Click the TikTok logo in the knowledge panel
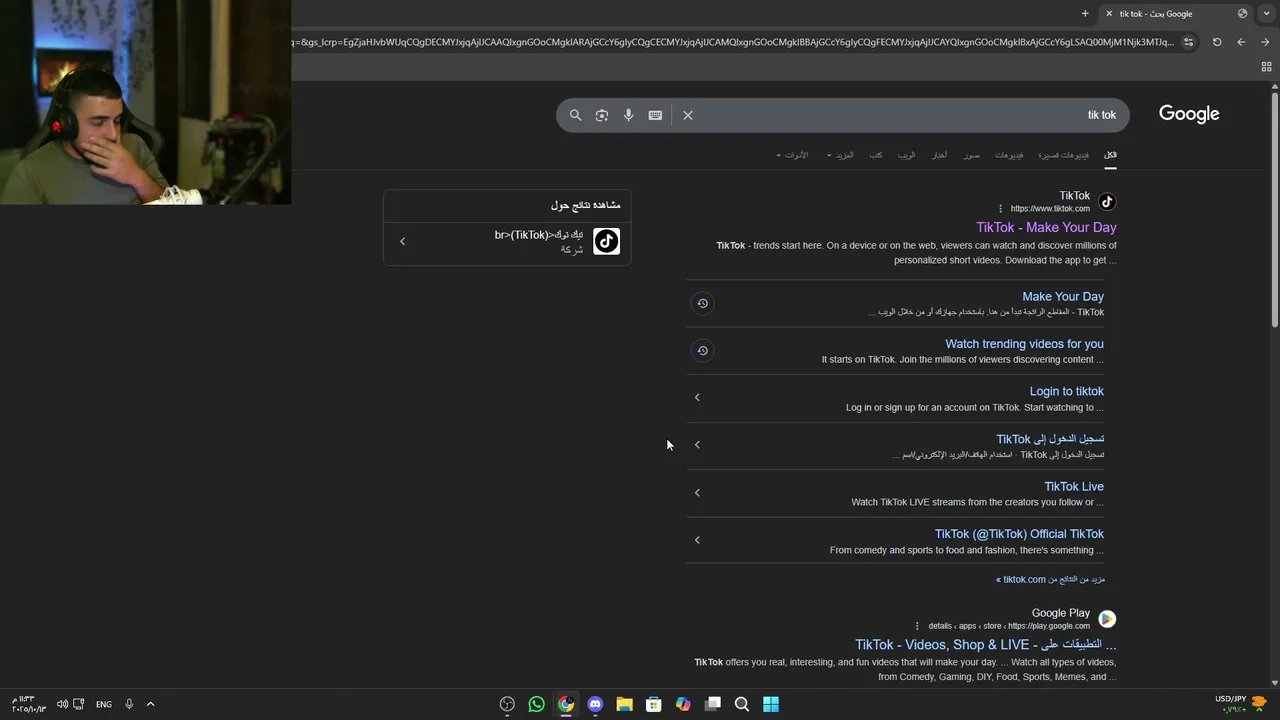Screen dimensions: 1280x720 pos(606,241)
